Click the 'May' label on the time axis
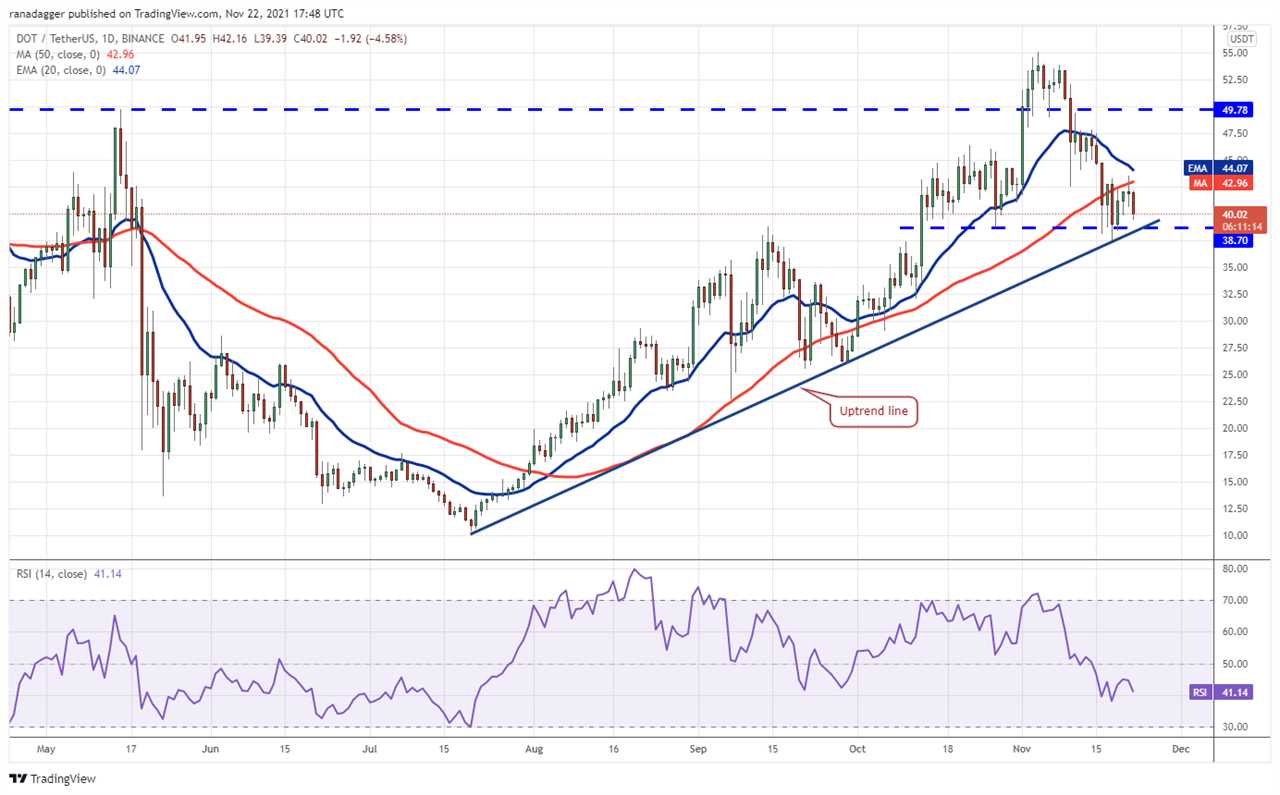The width and height of the screenshot is (1280, 795). (47, 747)
